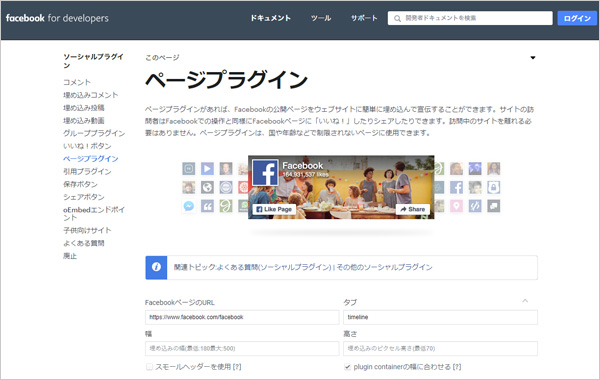Image resolution: width=600 pixels, height=380 pixels.
Task: Open the ツール menu
Action: point(321,18)
